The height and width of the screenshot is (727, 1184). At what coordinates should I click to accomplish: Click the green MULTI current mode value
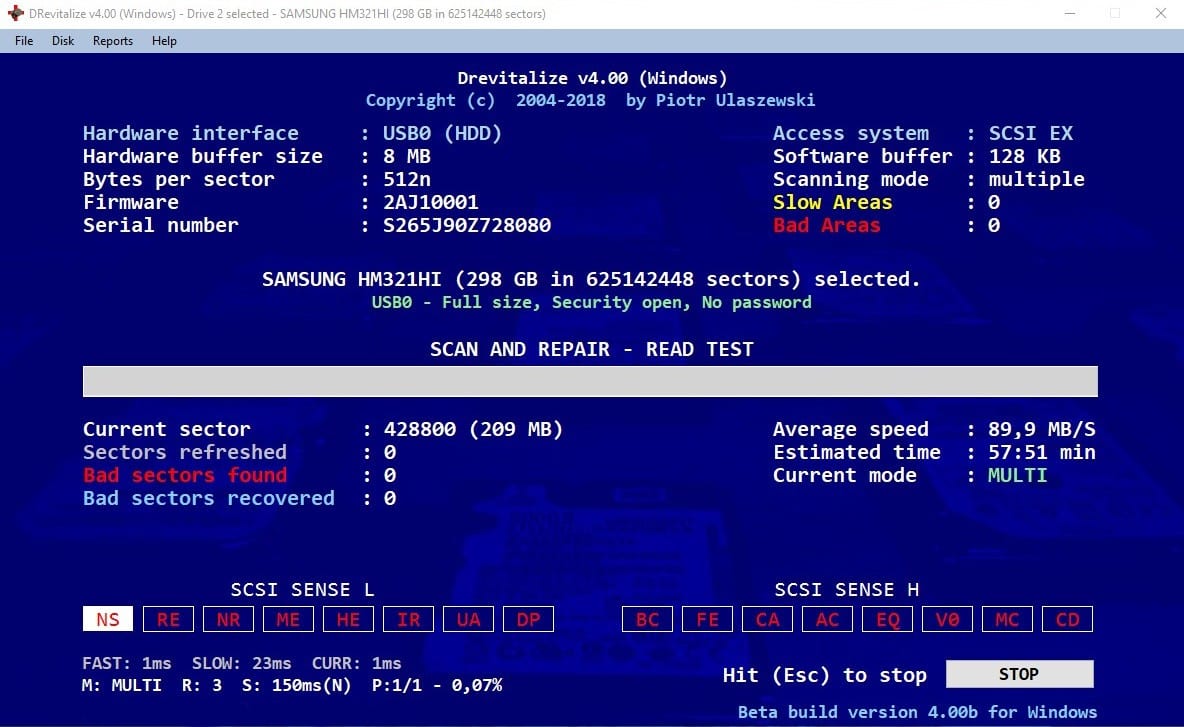coord(1017,475)
